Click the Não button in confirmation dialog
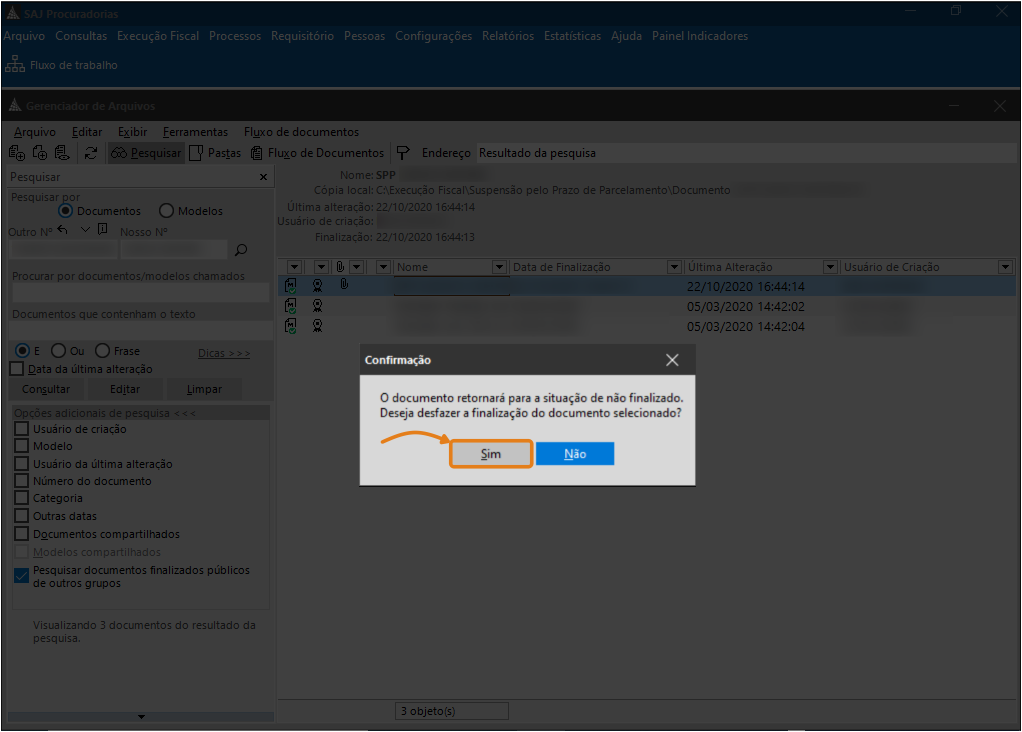Image resolution: width=1022 pixels, height=732 pixels. (574, 454)
